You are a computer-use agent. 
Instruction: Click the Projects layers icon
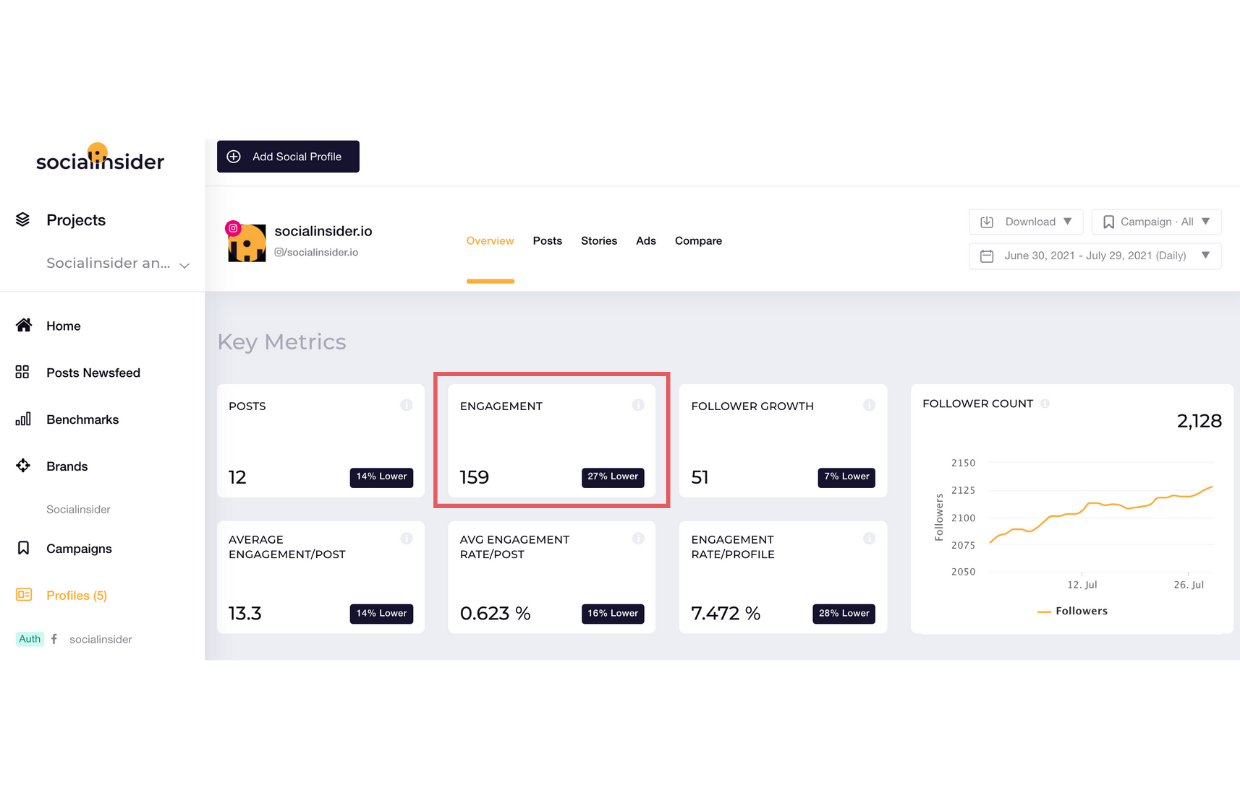[23, 220]
